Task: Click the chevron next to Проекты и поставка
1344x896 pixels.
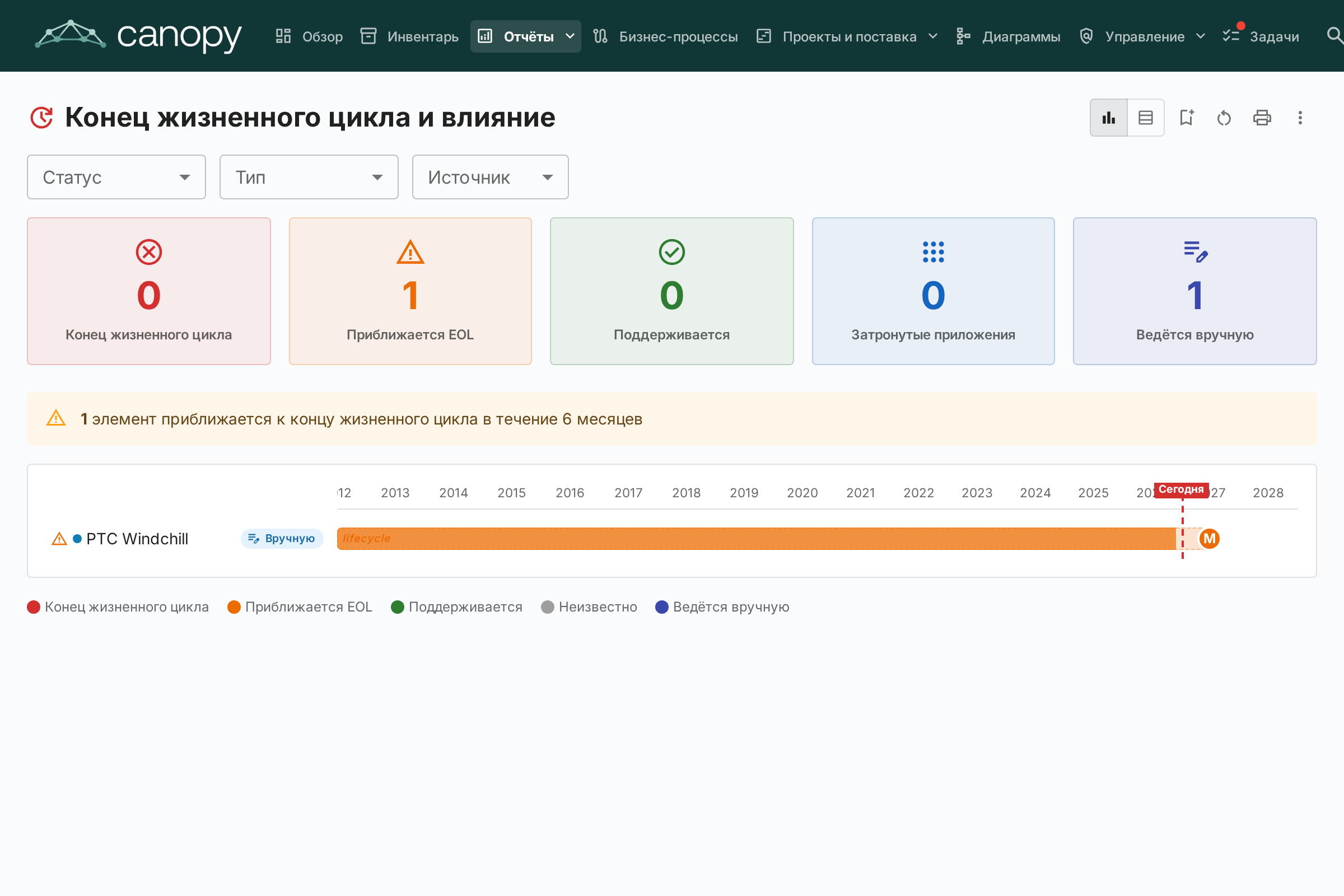Action: pos(933,36)
